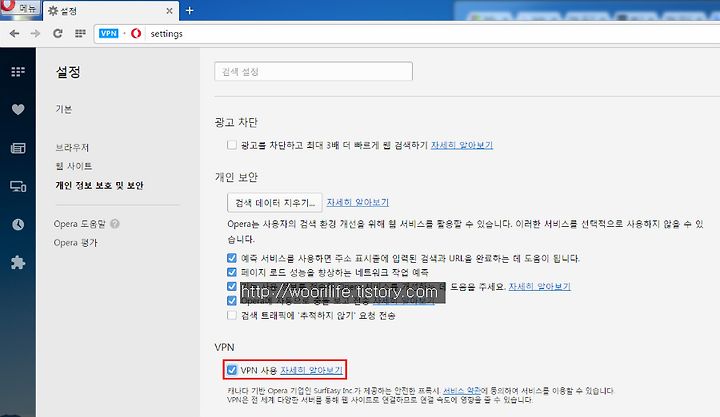Click the 광고 차단 section heading

(x=236, y=122)
